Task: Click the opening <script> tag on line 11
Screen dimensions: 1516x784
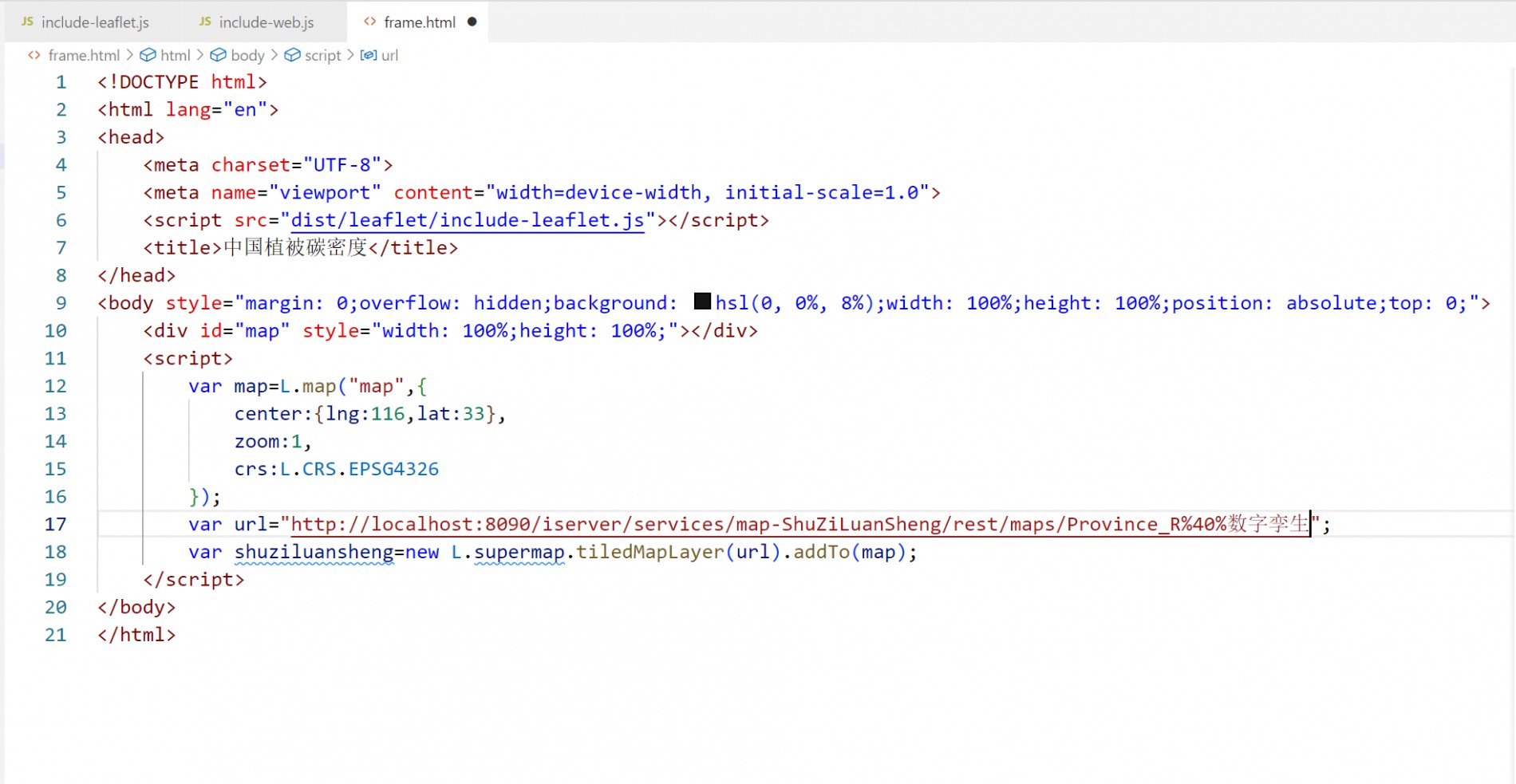Action: [x=188, y=358]
